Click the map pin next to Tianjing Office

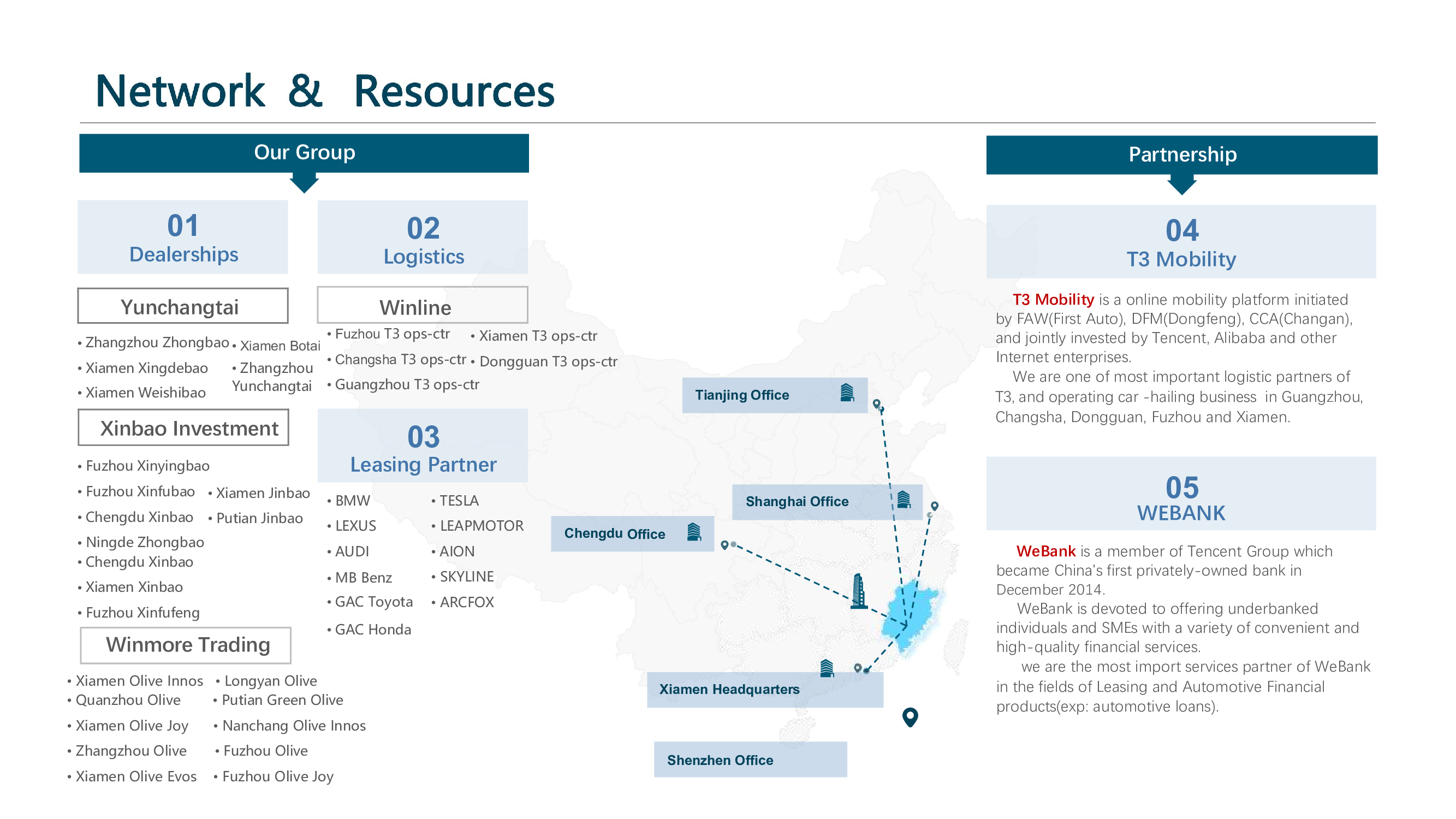click(877, 403)
